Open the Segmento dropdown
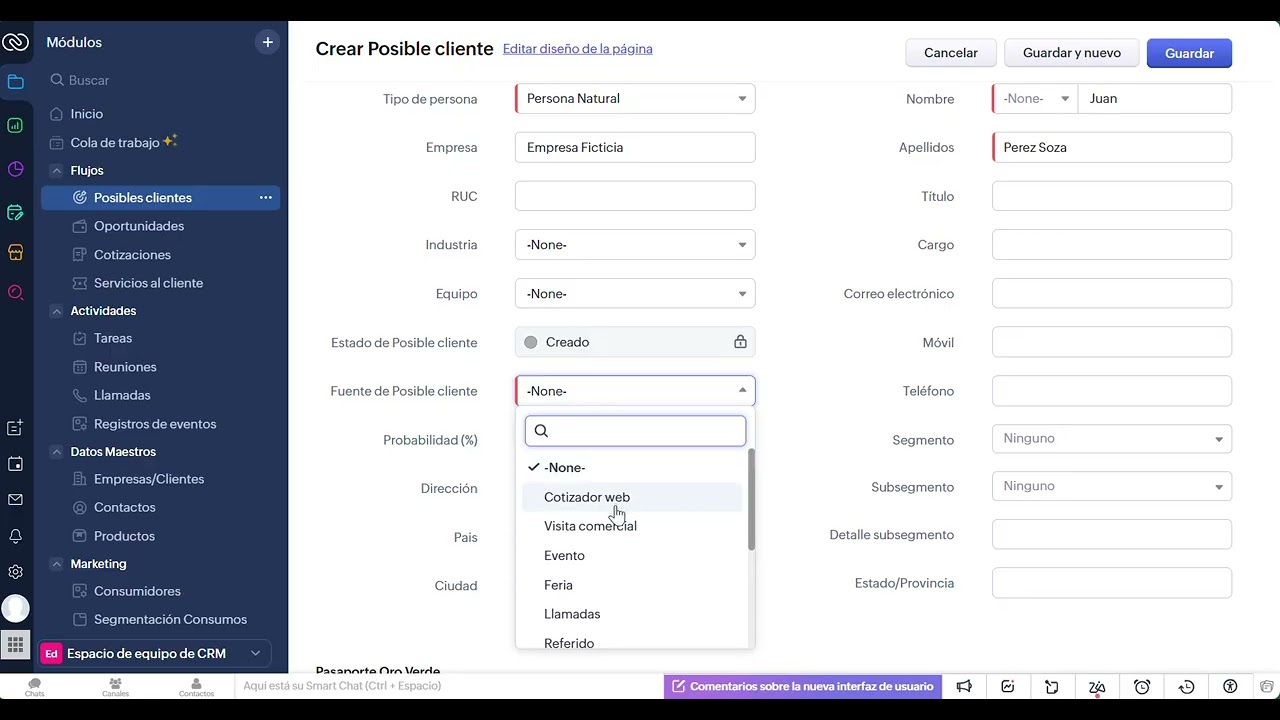The image size is (1280, 720). [x=1112, y=439]
